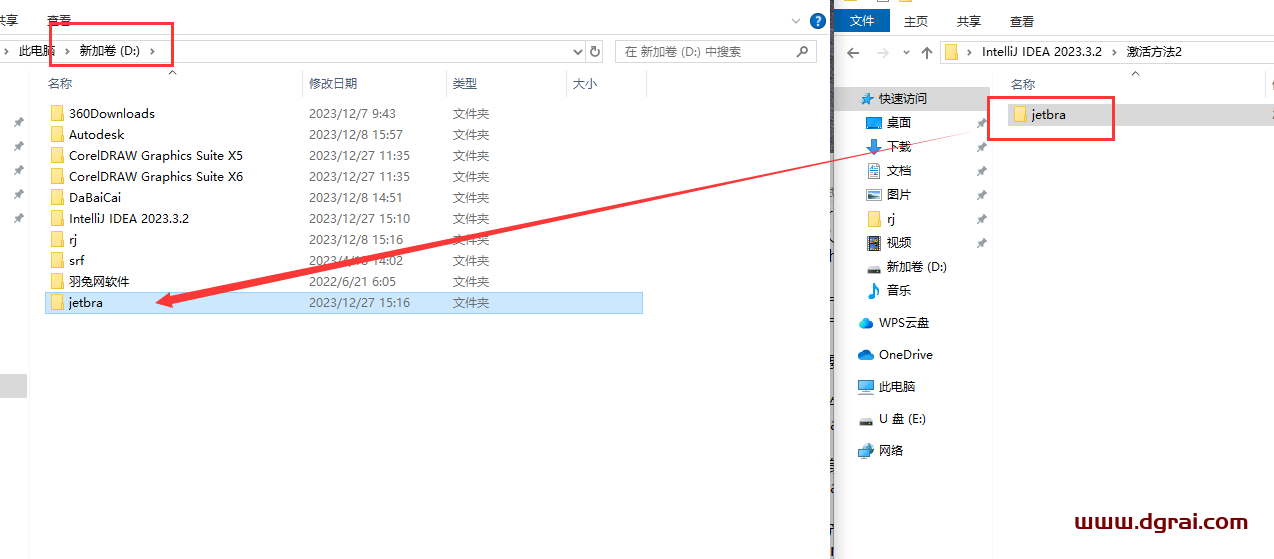
Task: Open 文档 in quick access
Action: click(888, 170)
